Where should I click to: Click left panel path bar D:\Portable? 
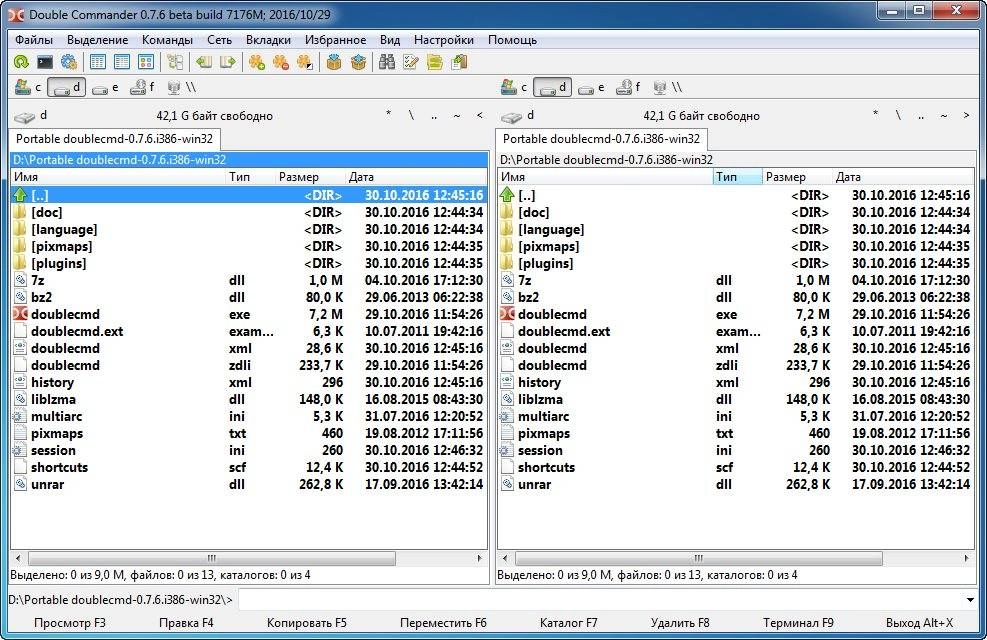(x=249, y=160)
